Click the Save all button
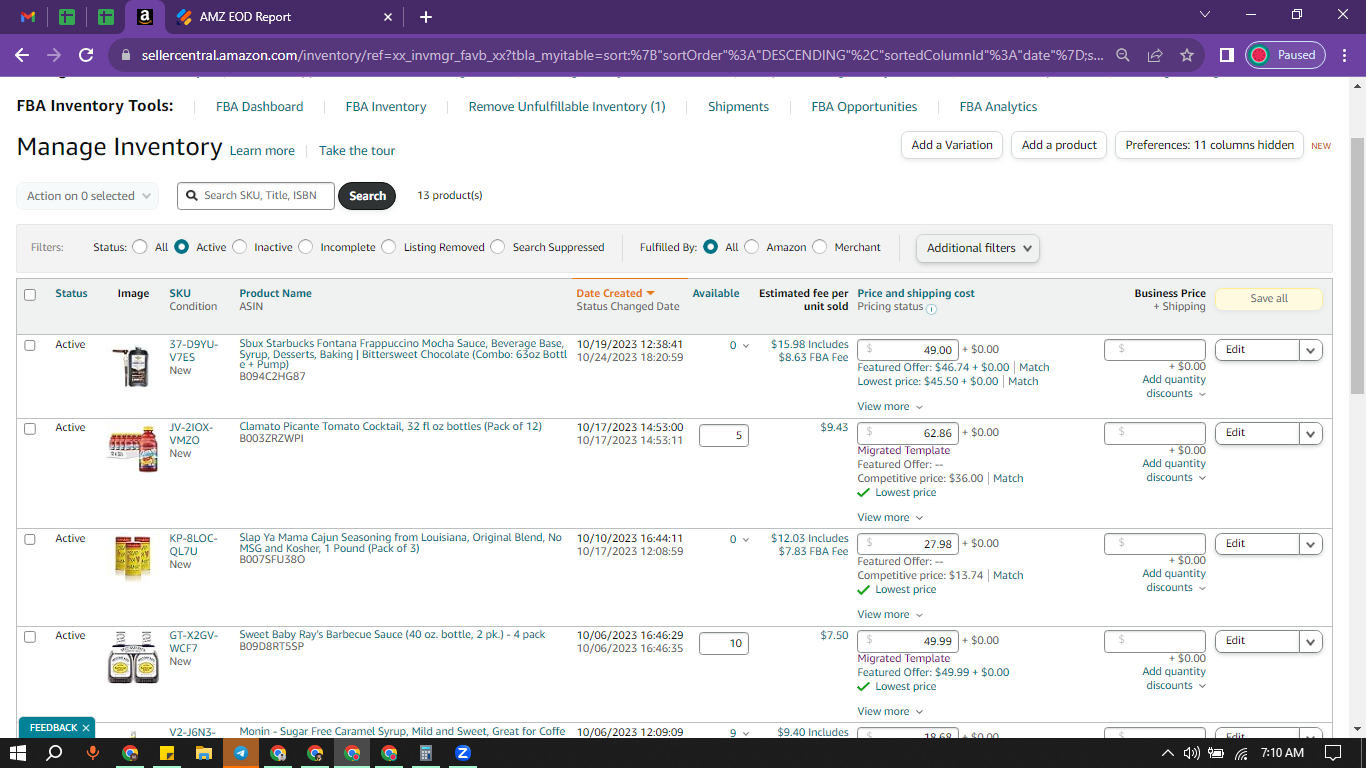 click(x=1269, y=298)
